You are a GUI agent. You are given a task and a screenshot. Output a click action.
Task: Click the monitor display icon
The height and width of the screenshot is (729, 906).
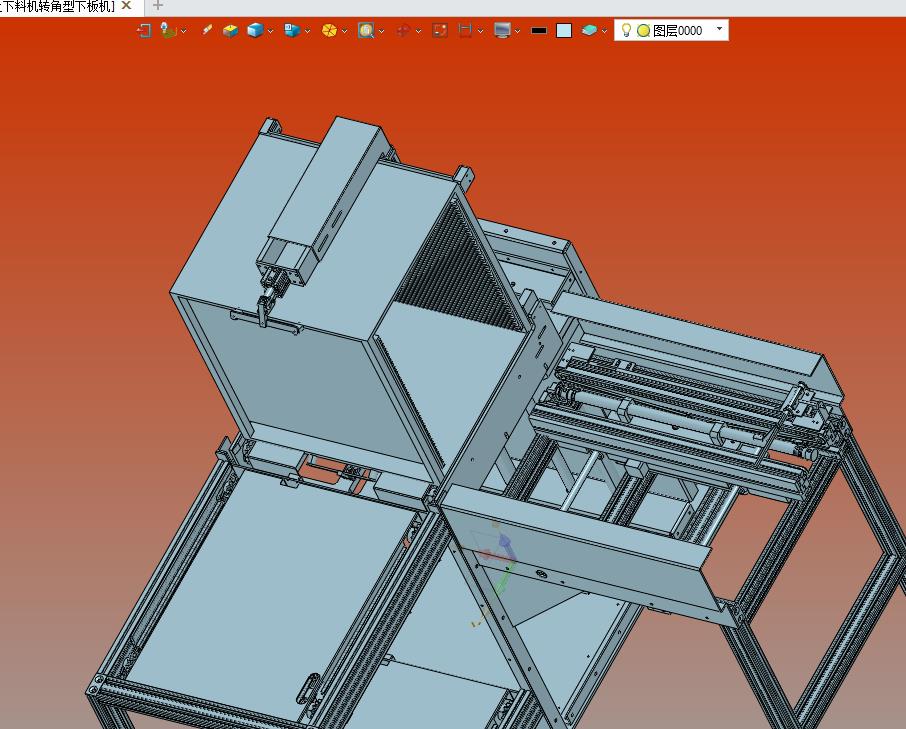click(503, 31)
